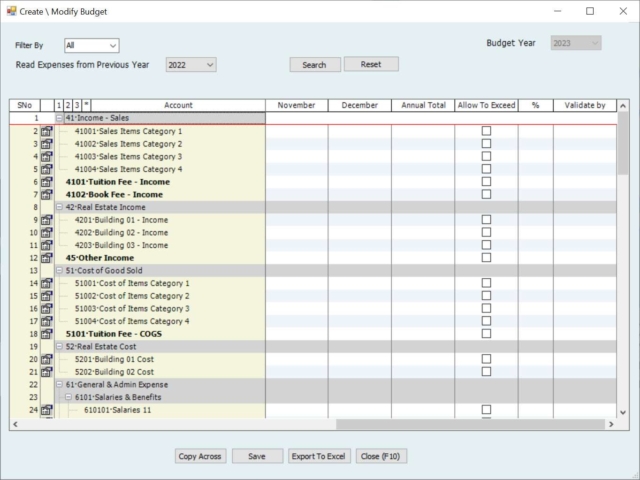Click the row icon for 5201 Building 01 Cost
Image resolution: width=640 pixels, height=480 pixels.
(x=47, y=359)
